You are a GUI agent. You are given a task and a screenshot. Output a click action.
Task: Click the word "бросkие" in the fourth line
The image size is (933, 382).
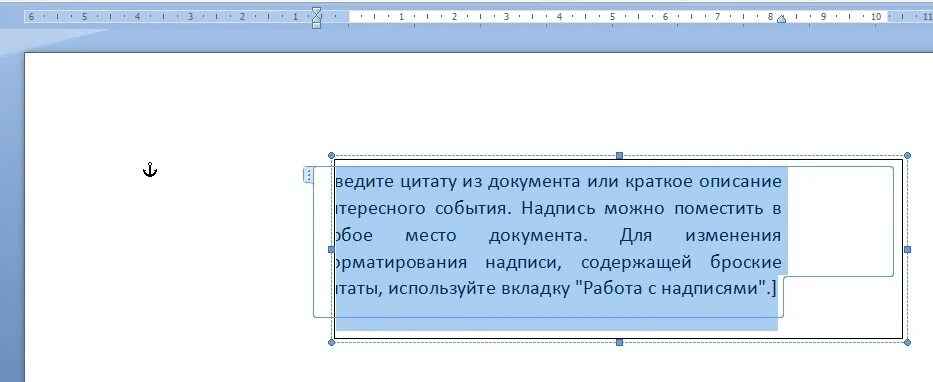(746, 262)
